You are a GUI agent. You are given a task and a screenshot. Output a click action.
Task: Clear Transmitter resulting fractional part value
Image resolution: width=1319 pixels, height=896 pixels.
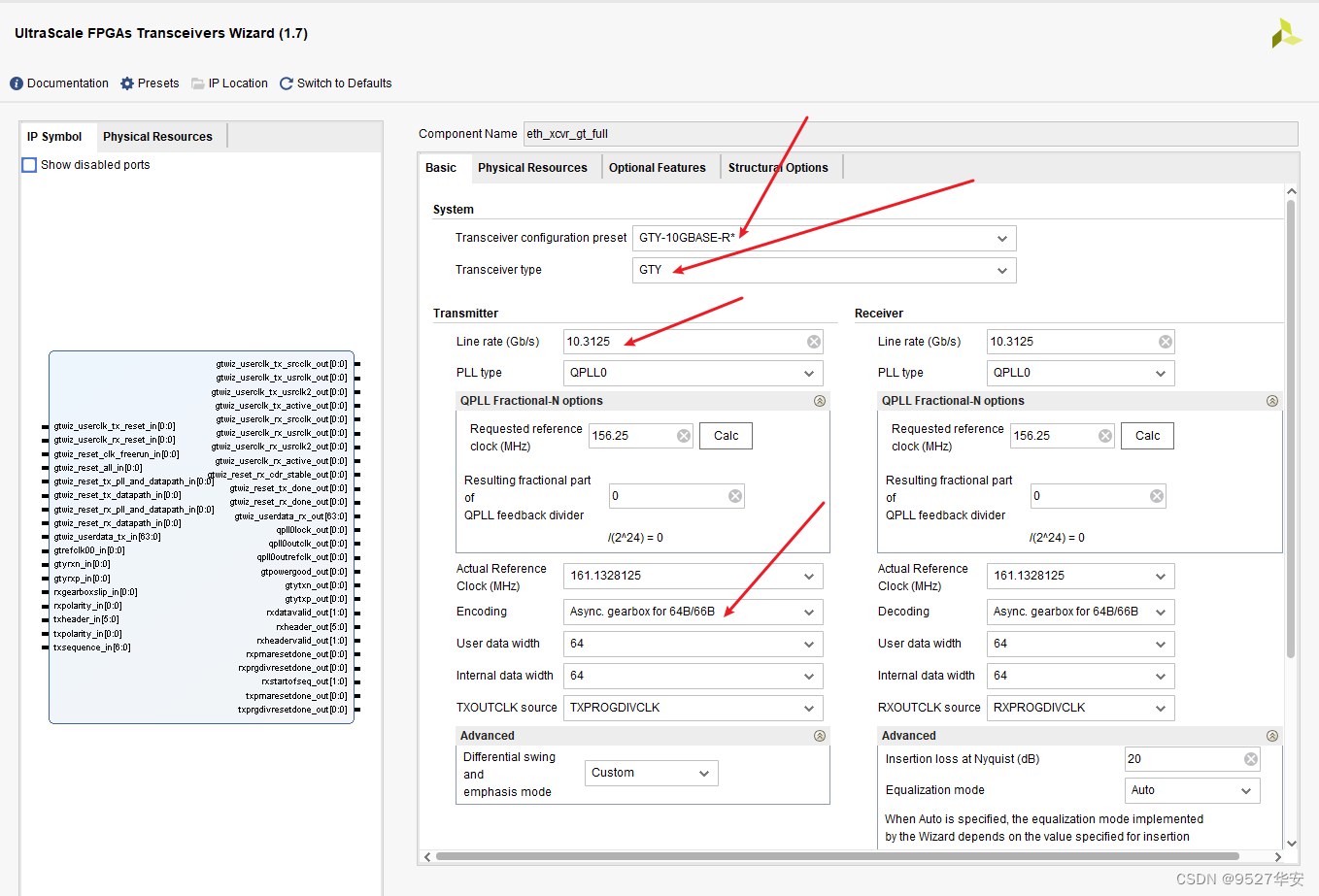[x=735, y=496]
